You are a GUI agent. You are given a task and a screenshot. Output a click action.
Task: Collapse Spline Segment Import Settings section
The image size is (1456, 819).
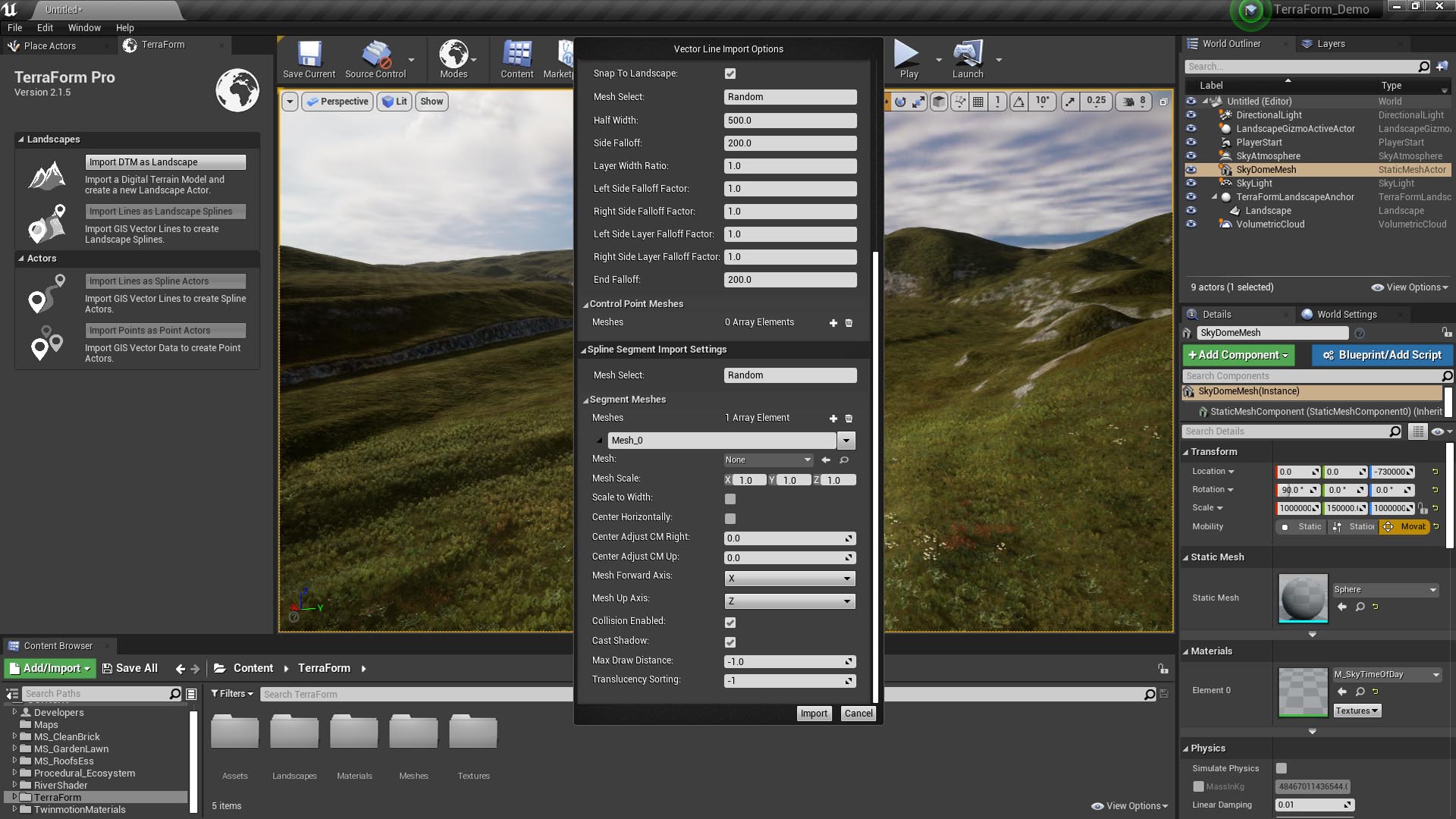[x=584, y=350]
